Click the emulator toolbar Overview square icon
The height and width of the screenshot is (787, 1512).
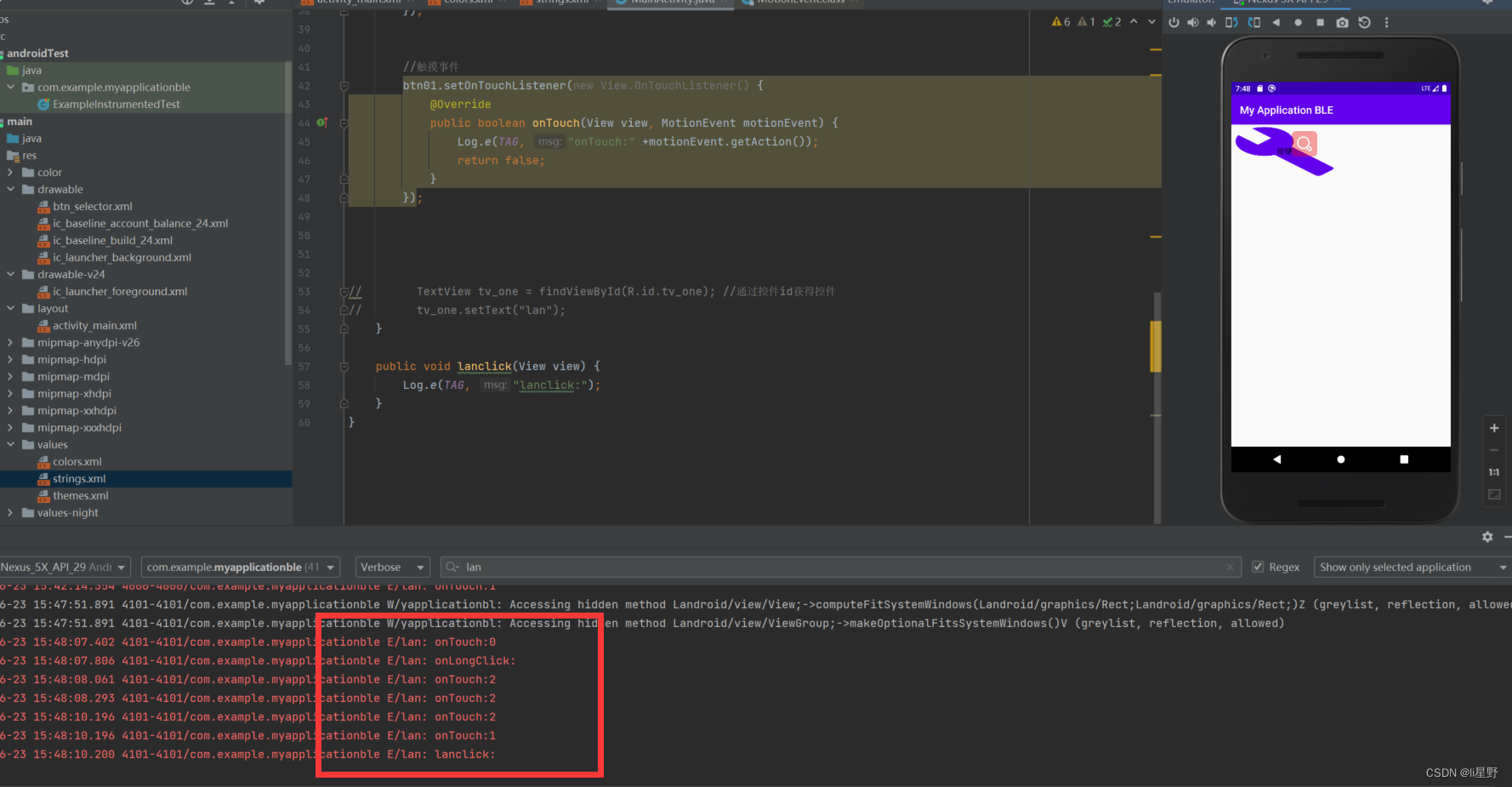[1320, 22]
